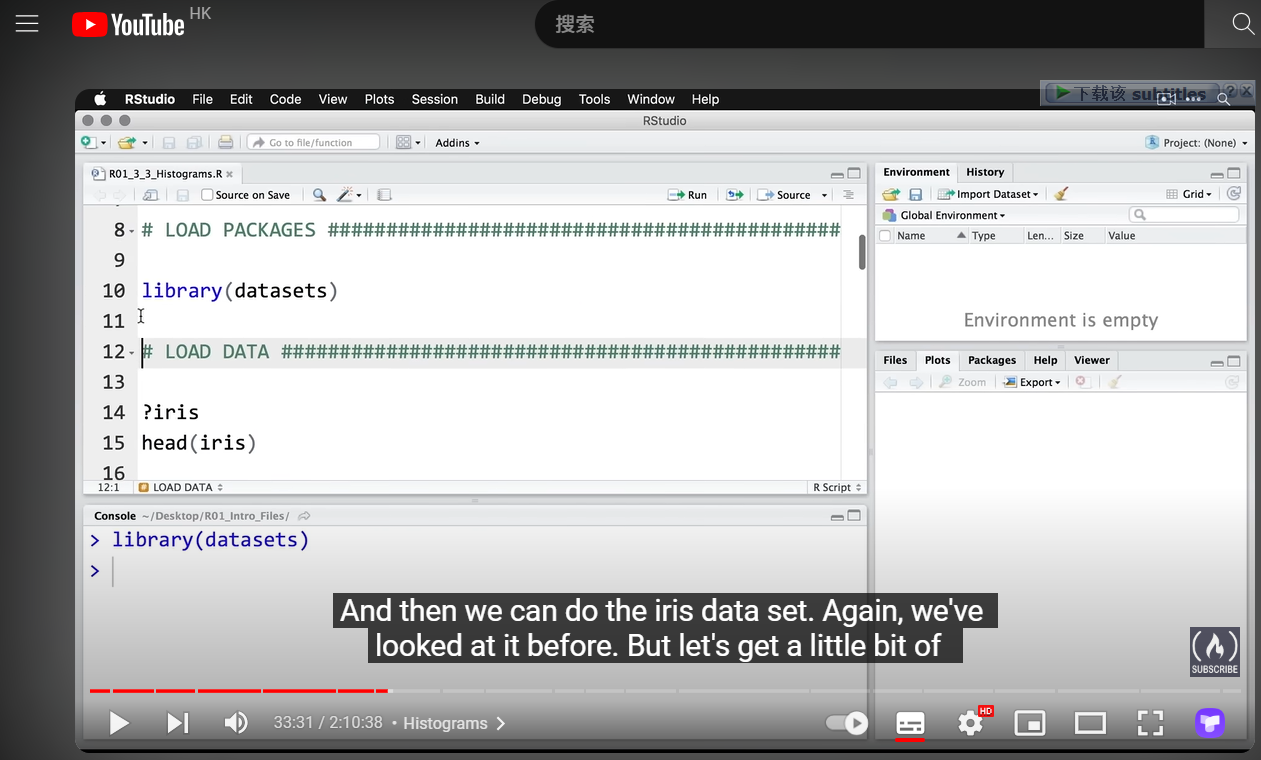Open the YouTube guide hamburger menu
Screen dimensions: 1261x760
pos(27,24)
